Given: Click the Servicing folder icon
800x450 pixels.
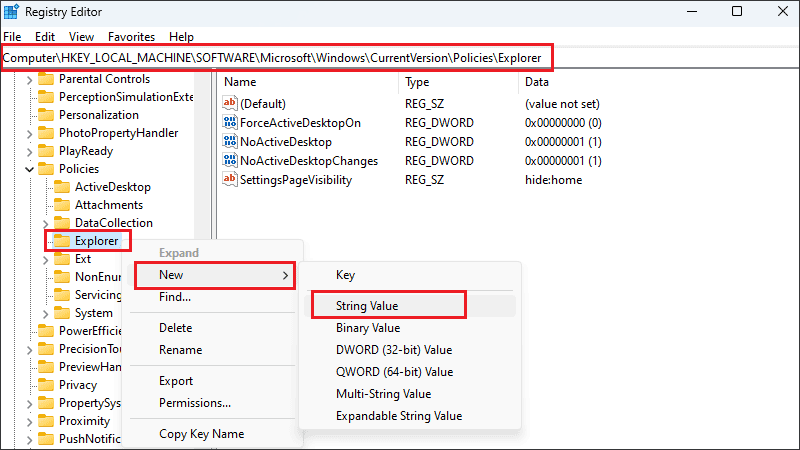Looking at the screenshot, I should pos(62,295).
